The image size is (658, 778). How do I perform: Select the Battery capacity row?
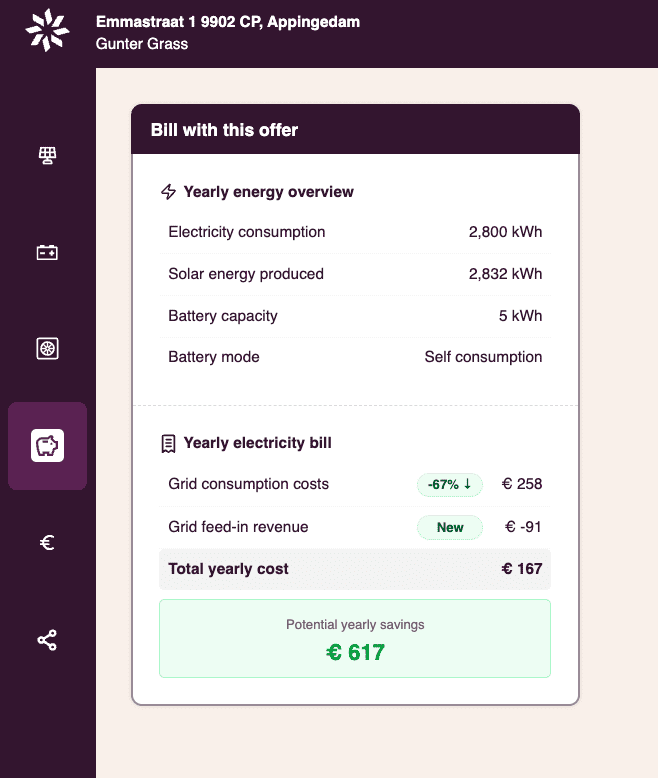(355, 316)
